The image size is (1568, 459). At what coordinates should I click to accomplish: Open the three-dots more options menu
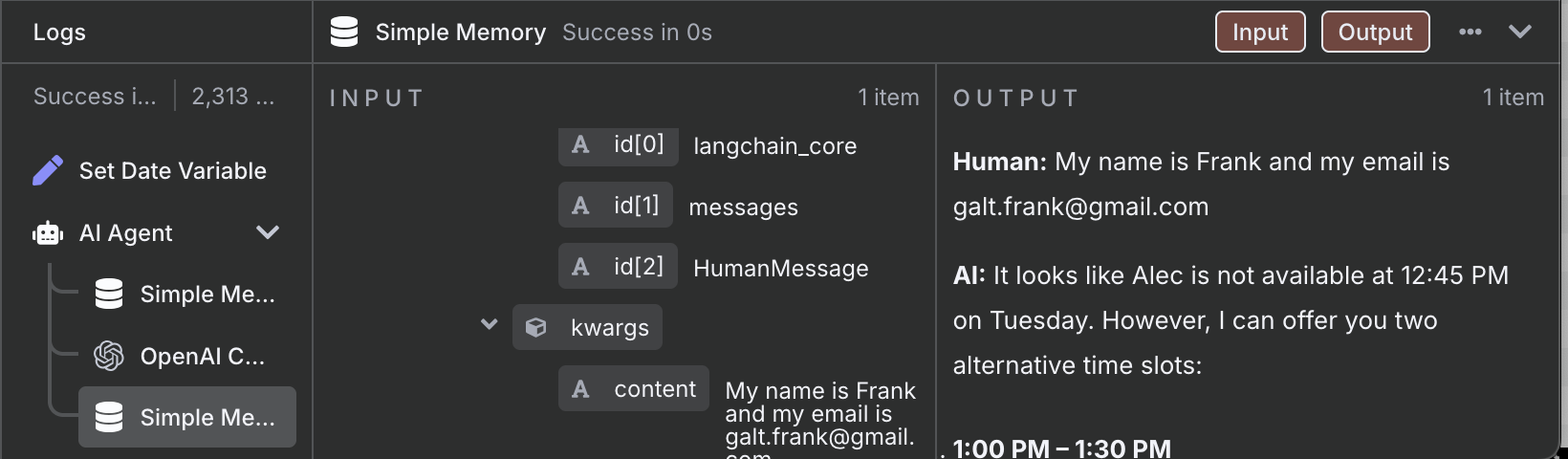tap(1470, 32)
